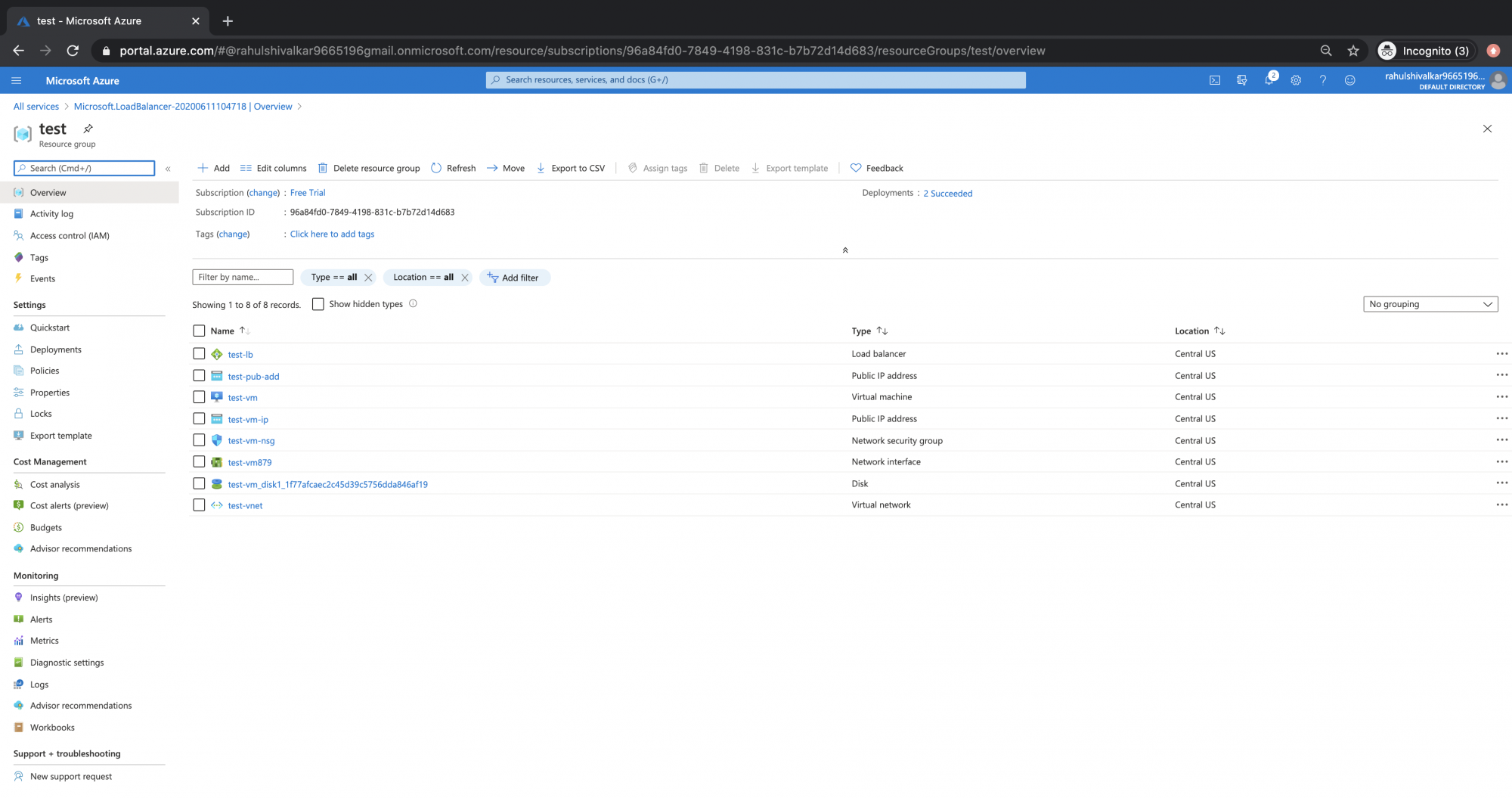Open Activity log in sidebar
This screenshot has height=798, width=1512.
pyautogui.click(x=51, y=214)
